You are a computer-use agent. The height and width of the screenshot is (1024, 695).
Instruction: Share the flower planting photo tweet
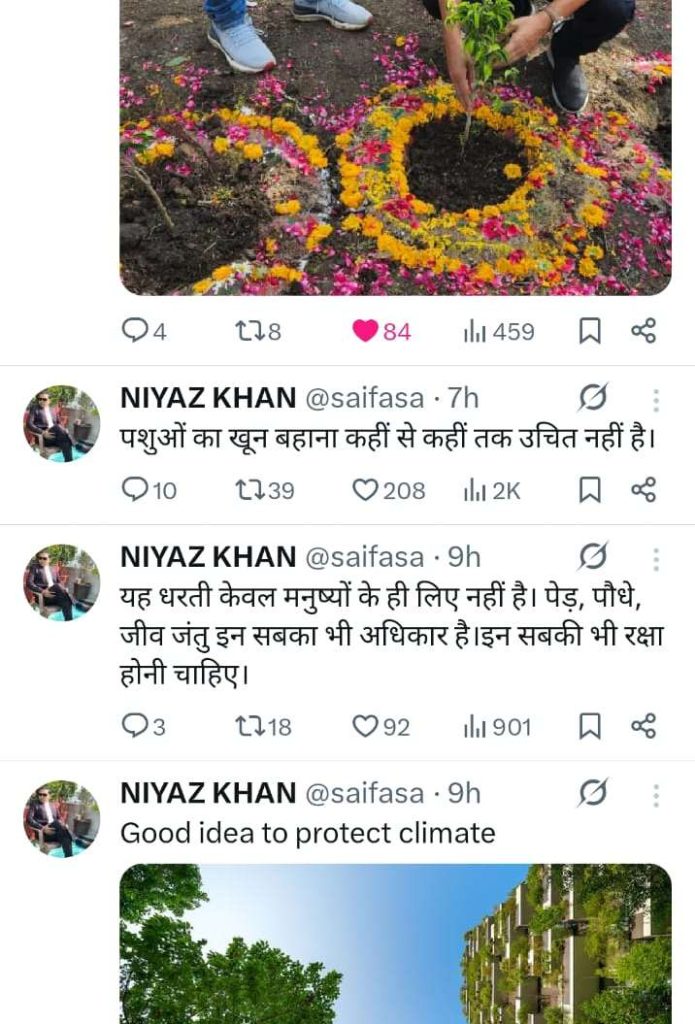(644, 331)
